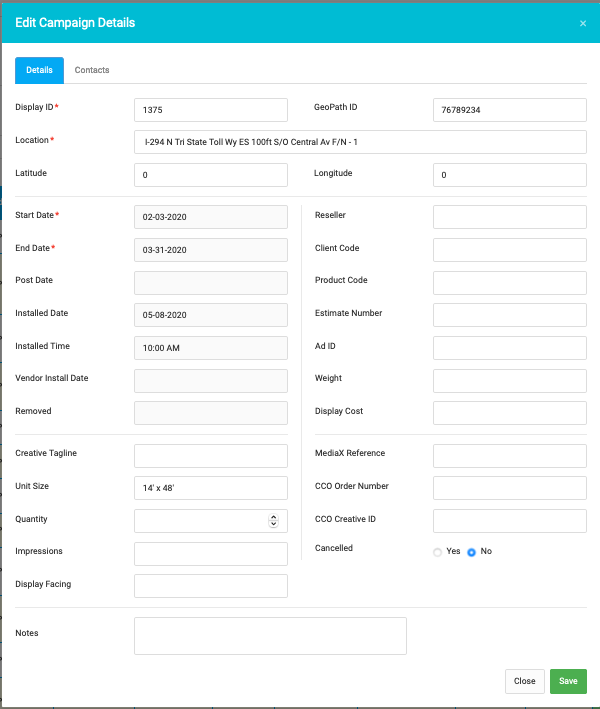Viewport: 600px width, 709px height.
Task: Click the Vendor Install Date field
Action: [211, 381]
